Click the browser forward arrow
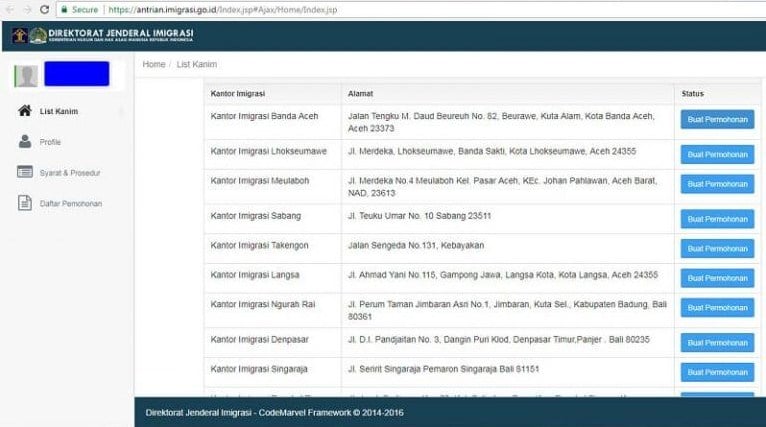This screenshot has width=766, height=427. (x=27, y=9)
